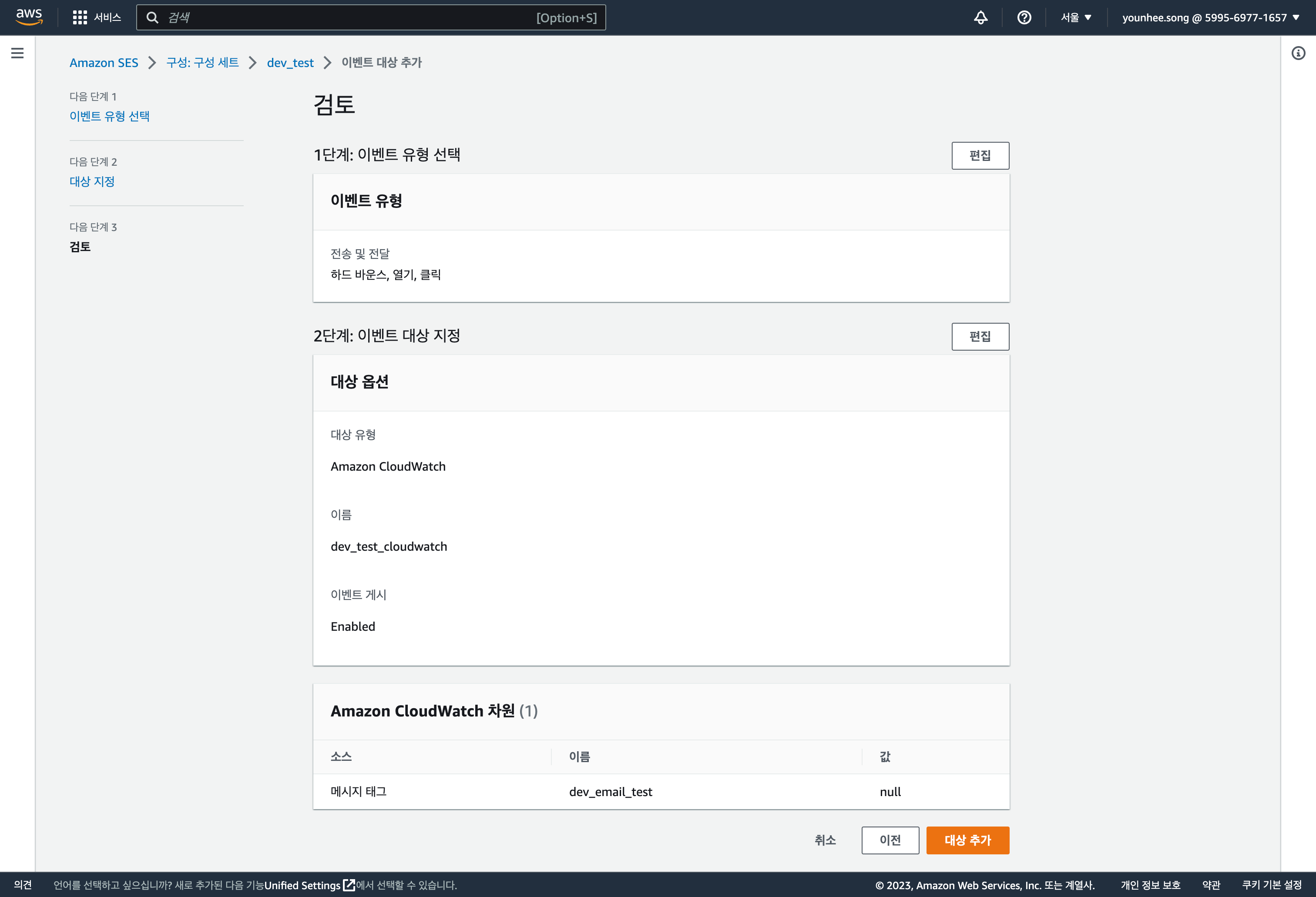Image resolution: width=1316 pixels, height=897 pixels.
Task: Go to Amazon SES breadcrumb link
Action: 104,63
